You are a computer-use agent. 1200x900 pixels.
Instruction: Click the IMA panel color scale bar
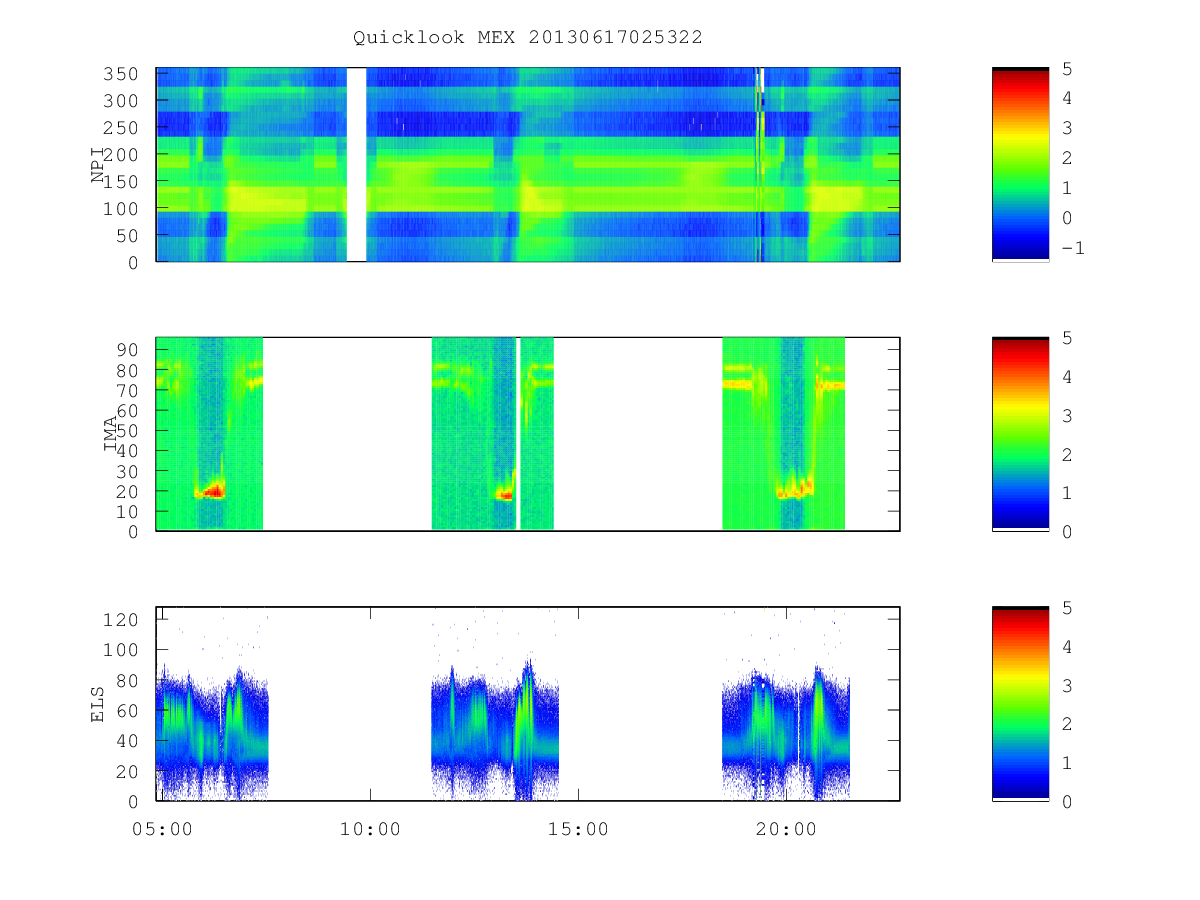click(x=1020, y=434)
